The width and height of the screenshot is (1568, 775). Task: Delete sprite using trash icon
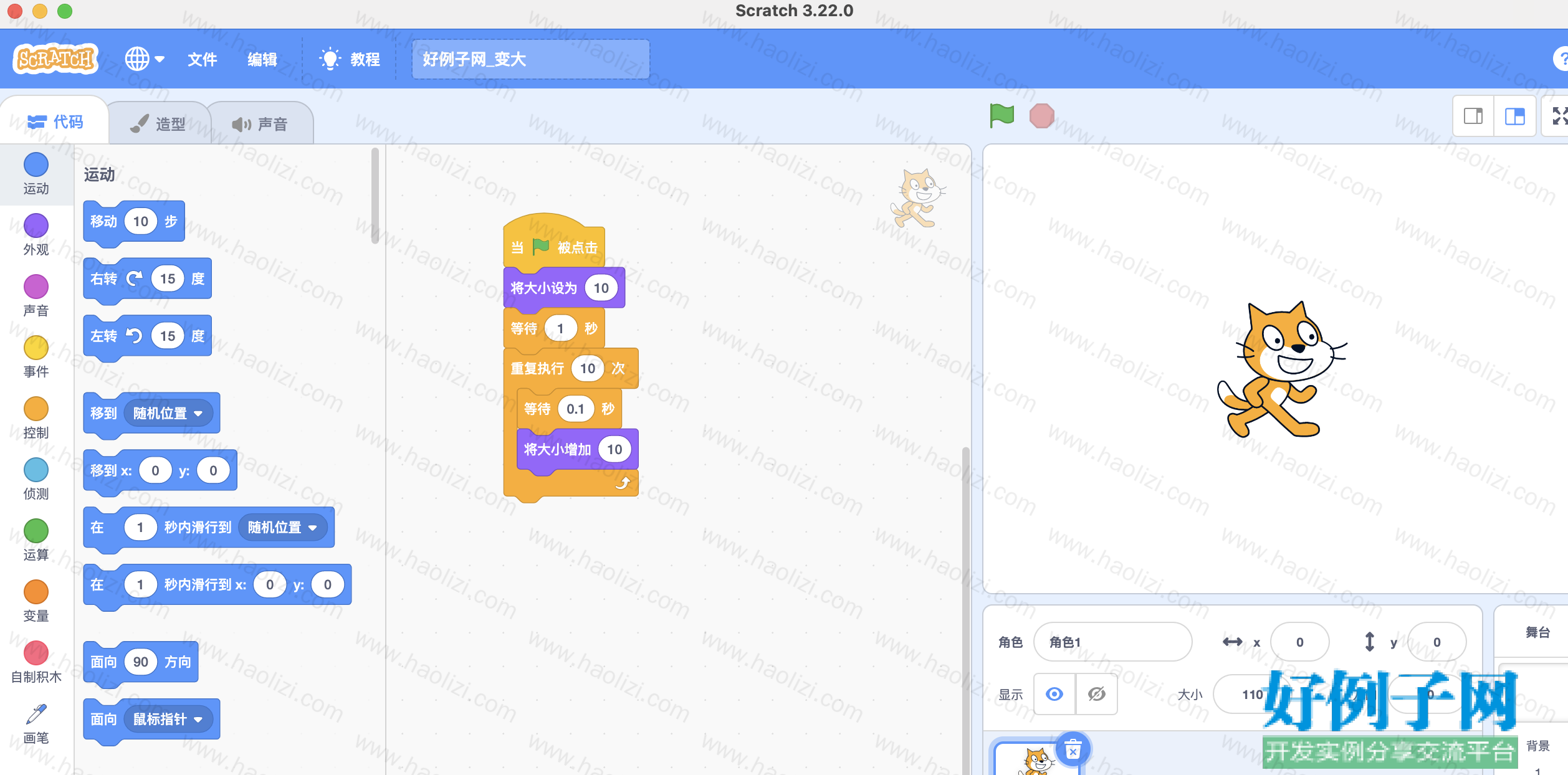(x=1073, y=749)
